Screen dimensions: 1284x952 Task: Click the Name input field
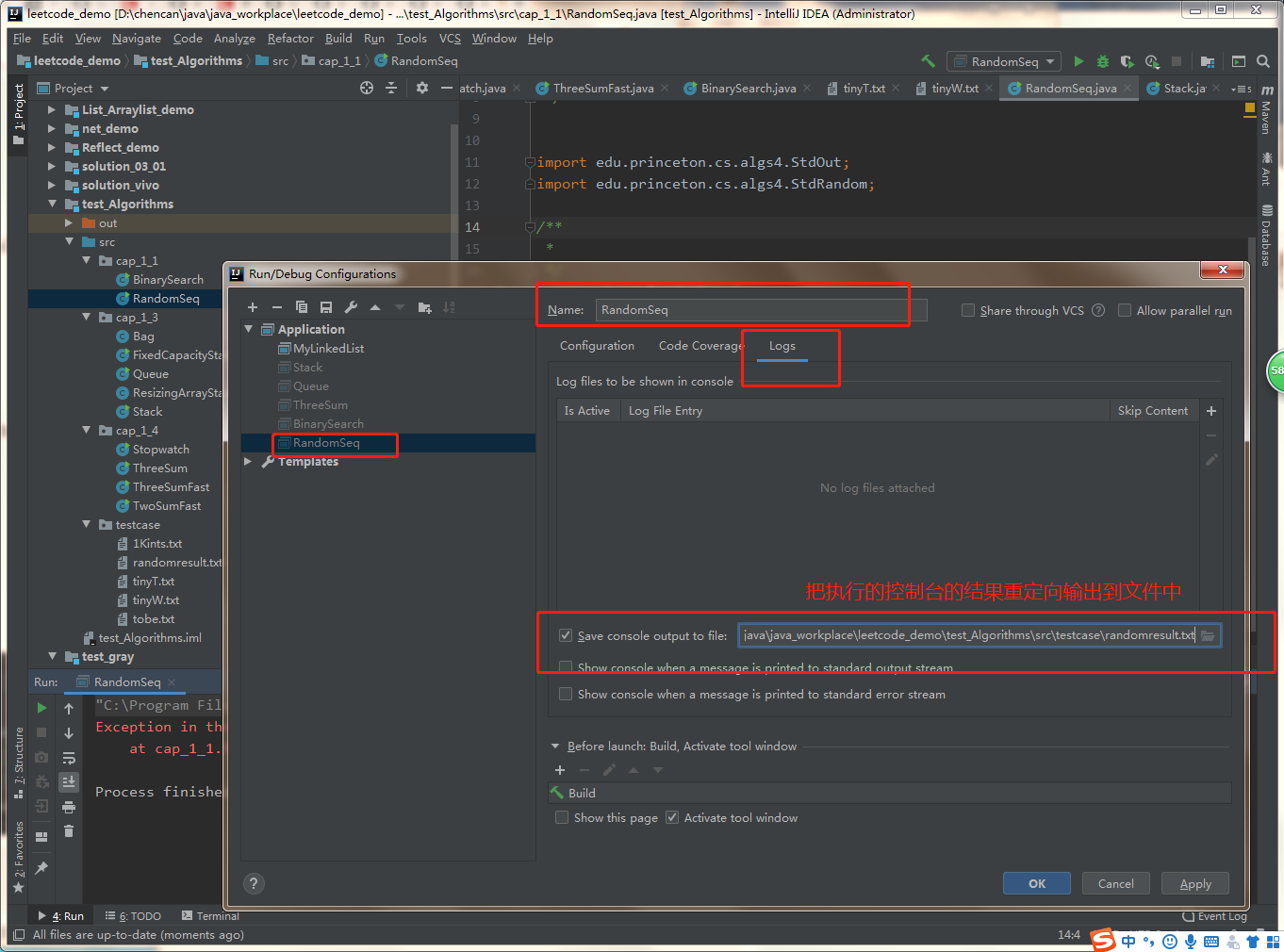click(761, 310)
